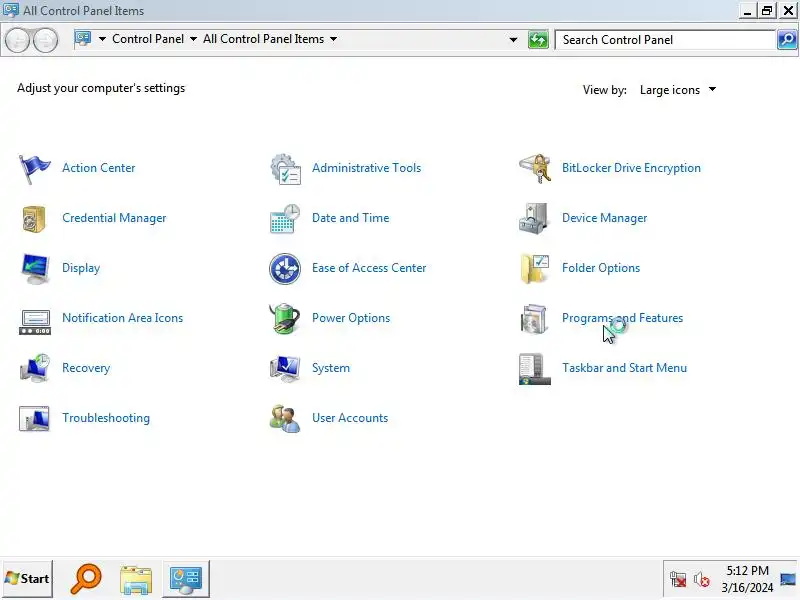Click the address bar control panel icon
Image resolution: width=800 pixels, height=600 pixels.
pos(83,39)
